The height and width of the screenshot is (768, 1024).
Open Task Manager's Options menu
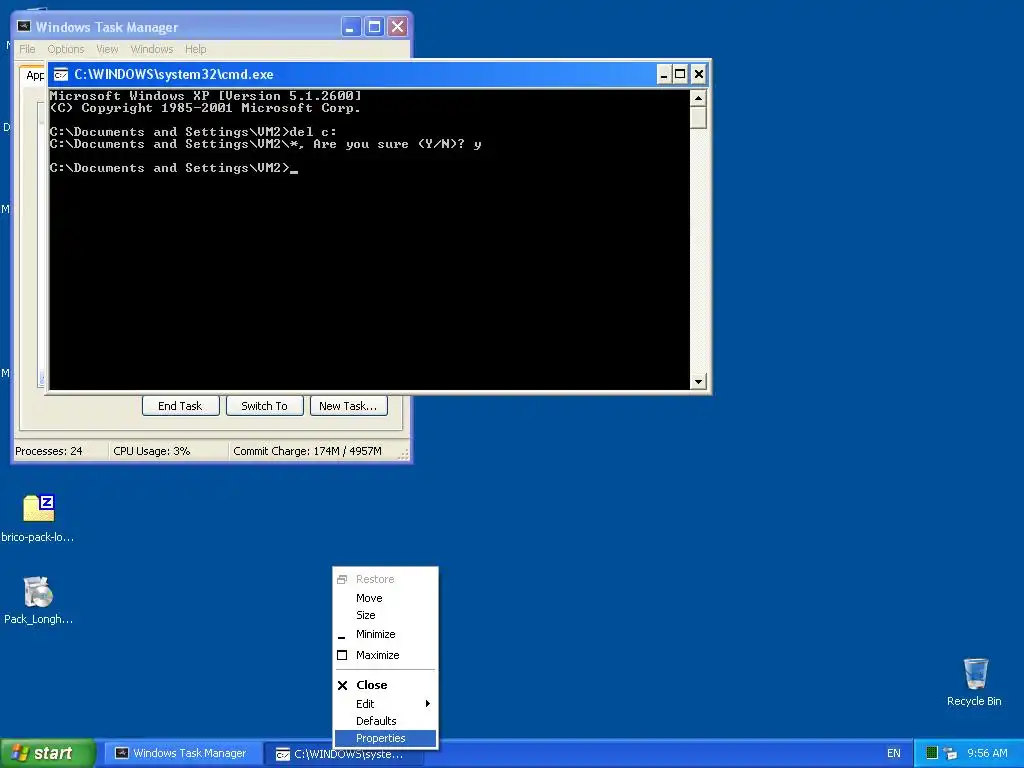pos(66,49)
